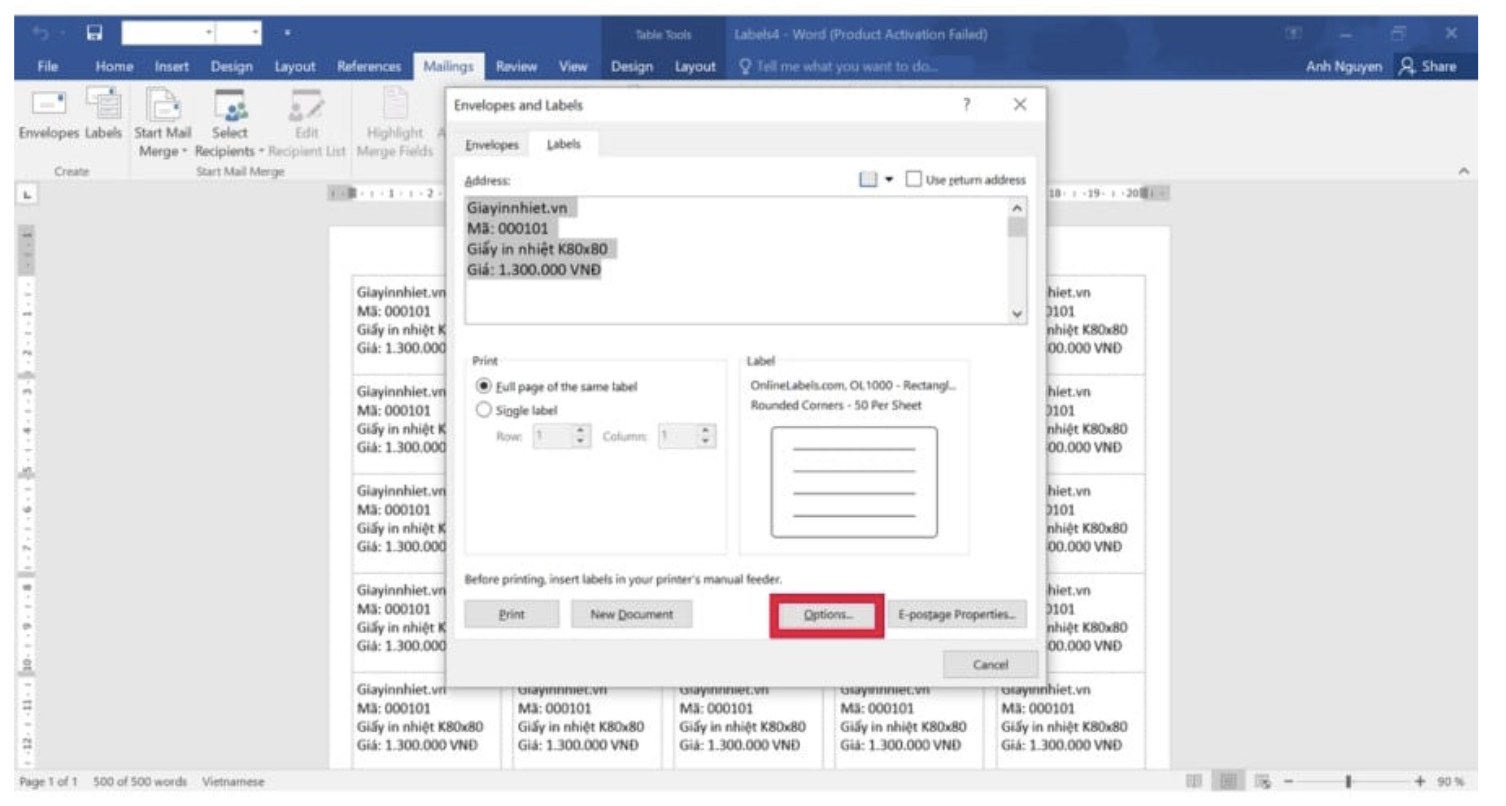This screenshot has width=1506, height=806.
Task: Click the Options button
Action: click(827, 615)
